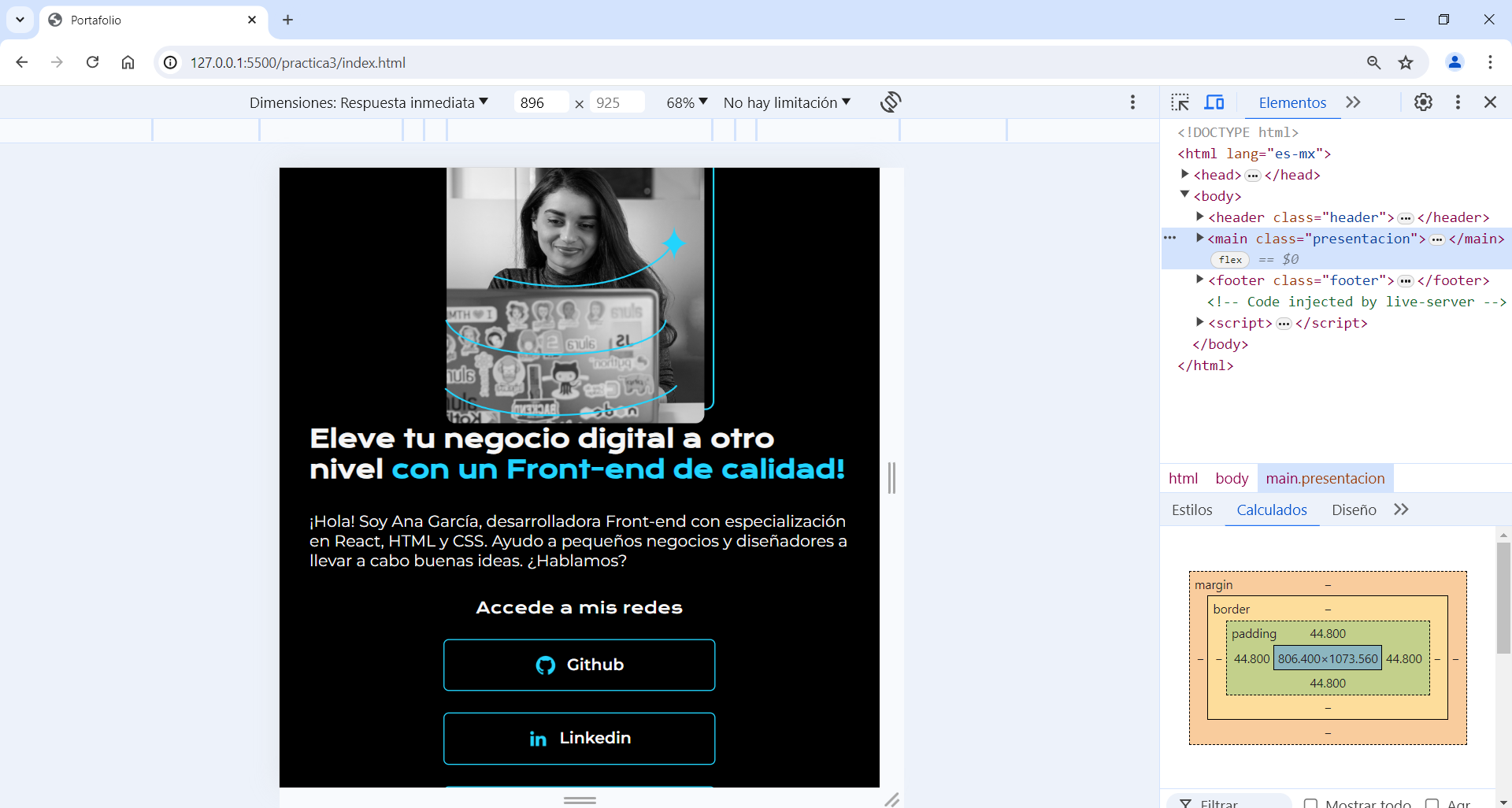Viewport: 1512px width, 808px height.
Task: Open the tab search dropdown
Action: pyautogui.click(x=20, y=20)
